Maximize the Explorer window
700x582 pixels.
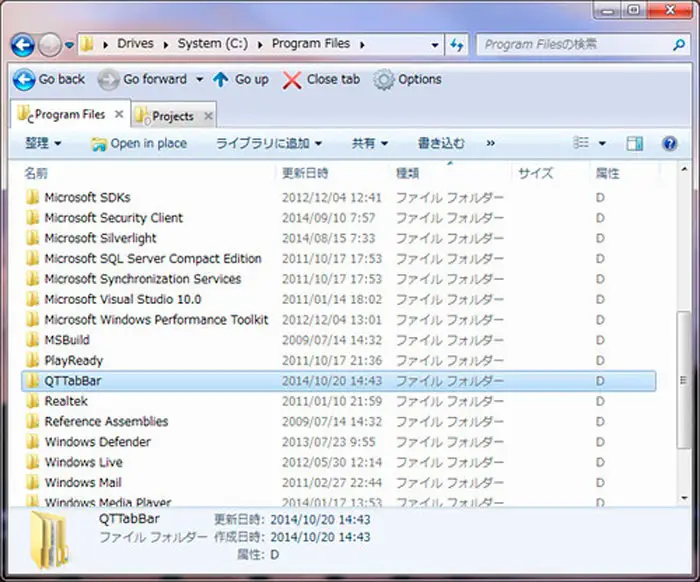[x=634, y=10]
